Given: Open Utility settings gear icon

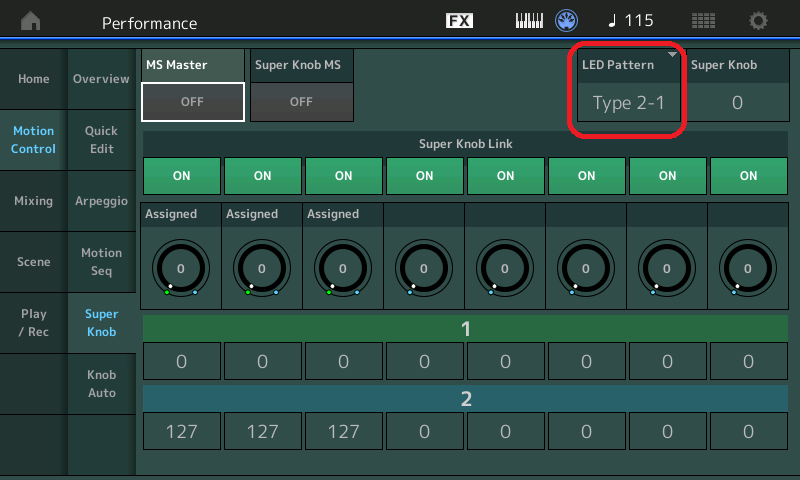Looking at the screenshot, I should pyautogui.click(x=758, y=21).
